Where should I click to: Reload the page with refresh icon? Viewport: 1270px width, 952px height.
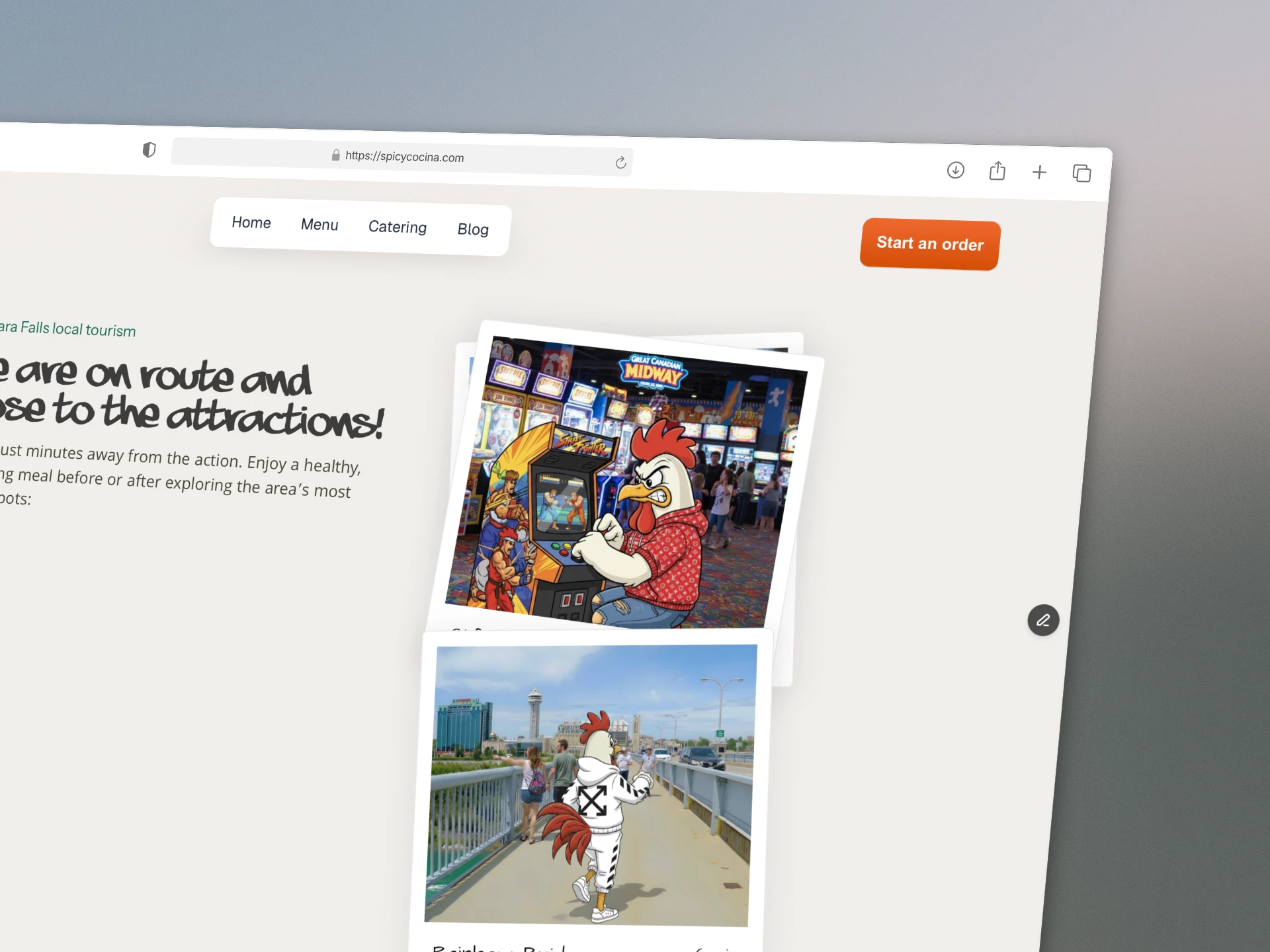coord(620,163)
